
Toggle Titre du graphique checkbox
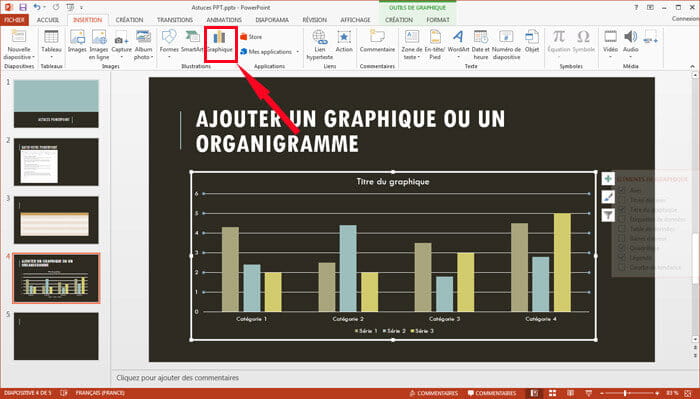pyautogui.click(x=622, y=210)
